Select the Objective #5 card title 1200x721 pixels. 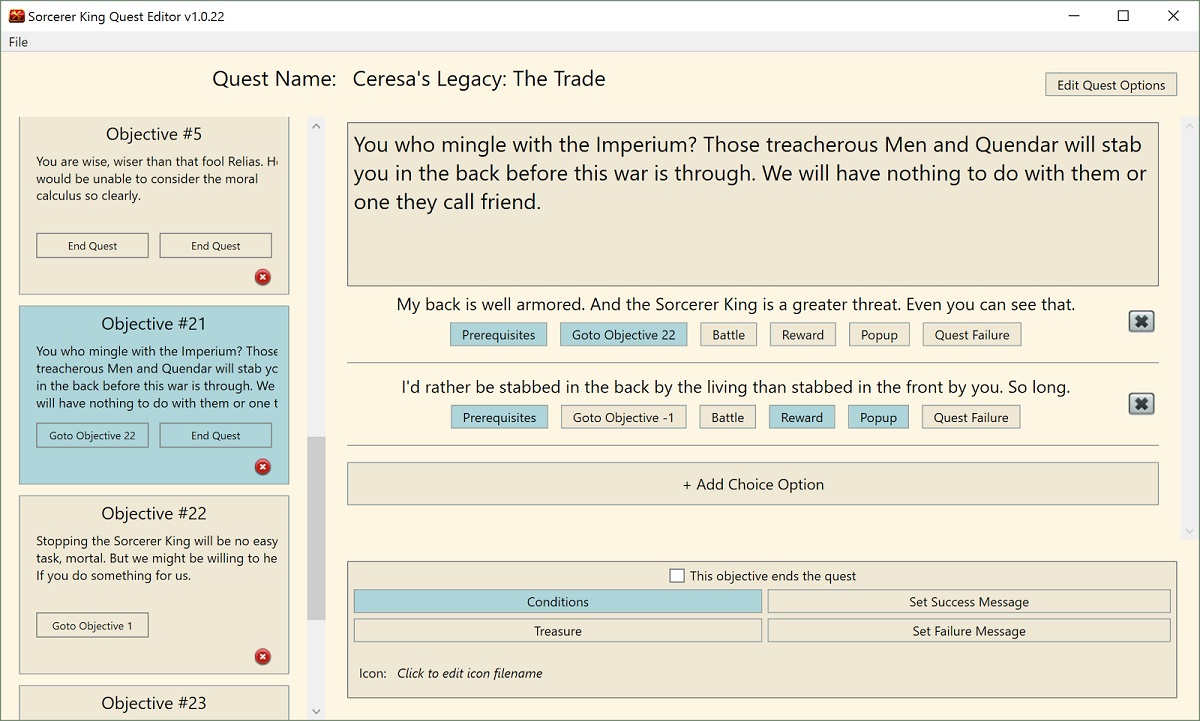pos(154,134)
